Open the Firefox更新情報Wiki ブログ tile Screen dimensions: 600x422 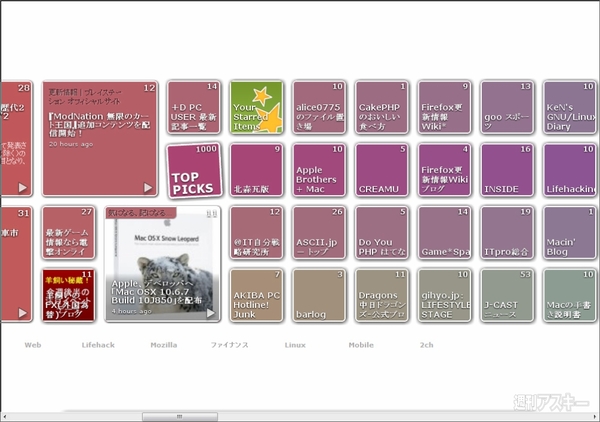pos(444,170)
